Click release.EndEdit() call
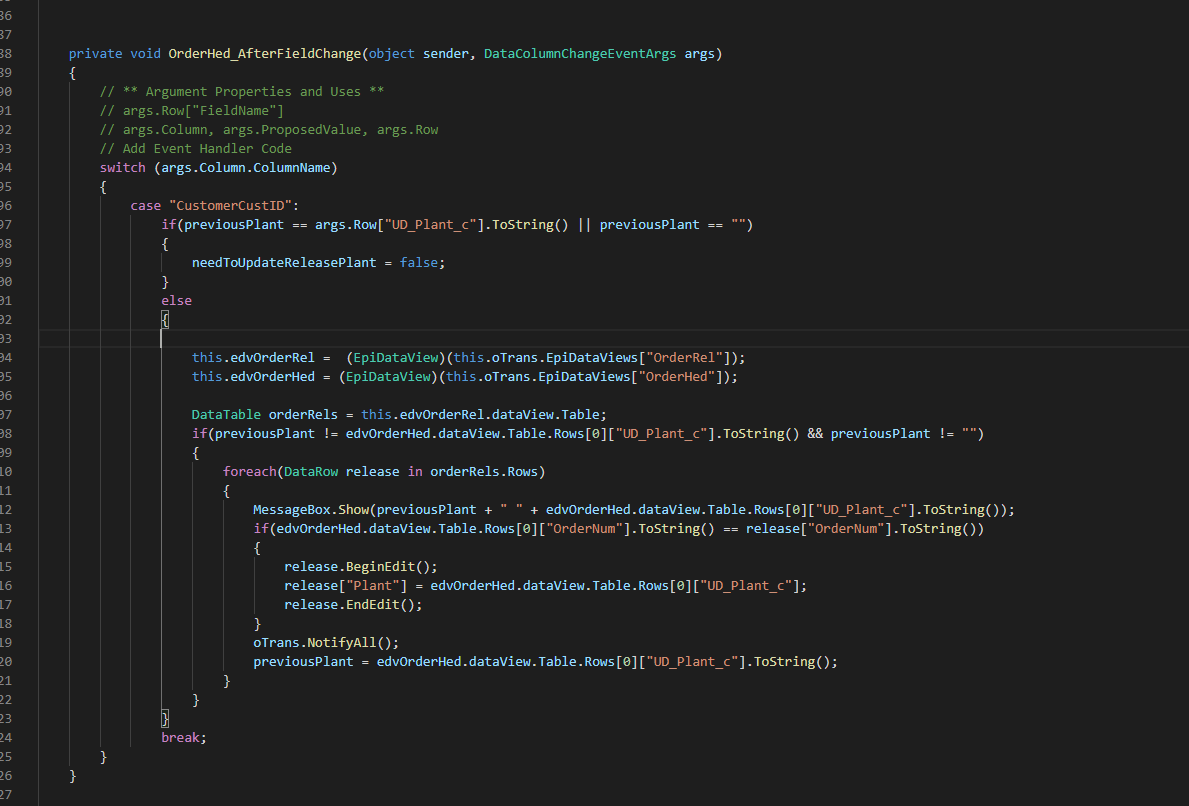1189x806 pixels. 353,604
